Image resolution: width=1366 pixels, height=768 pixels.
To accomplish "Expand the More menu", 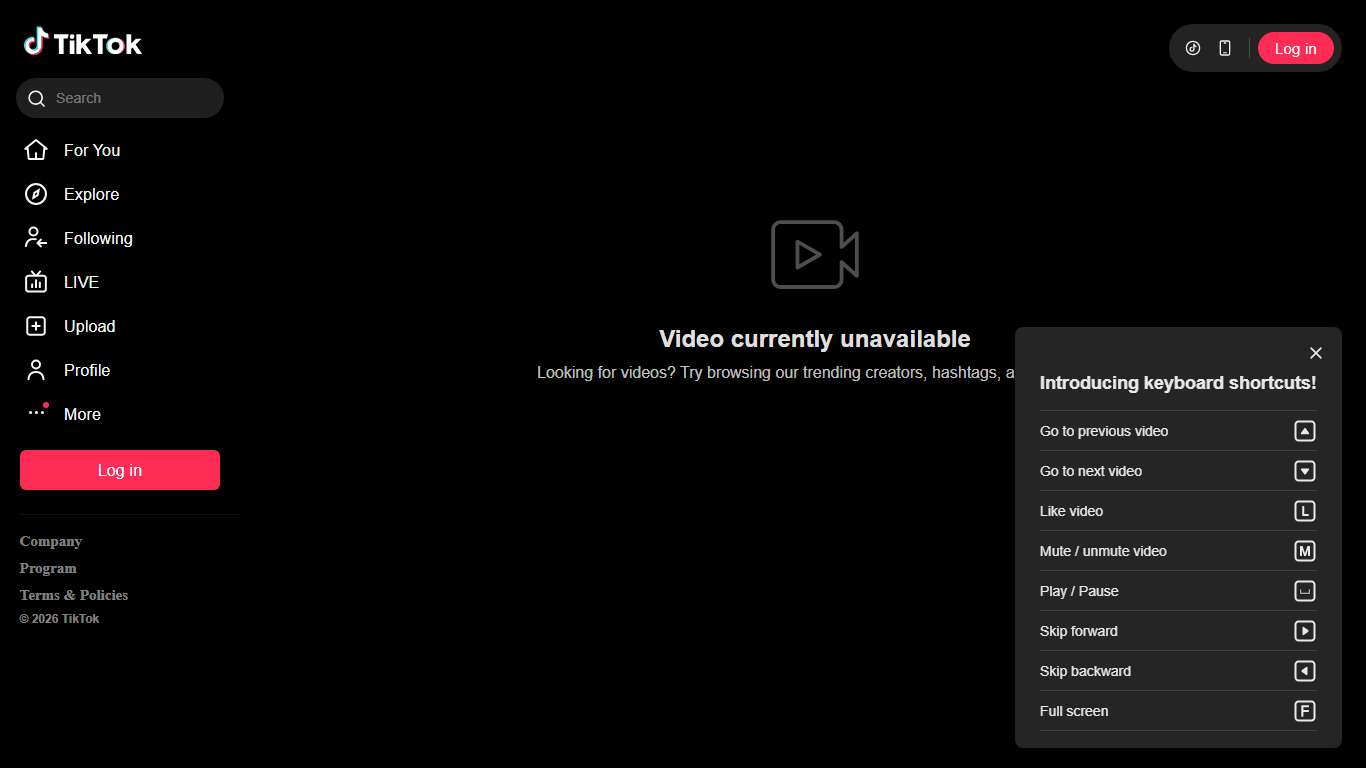I will tap(81, 414).
